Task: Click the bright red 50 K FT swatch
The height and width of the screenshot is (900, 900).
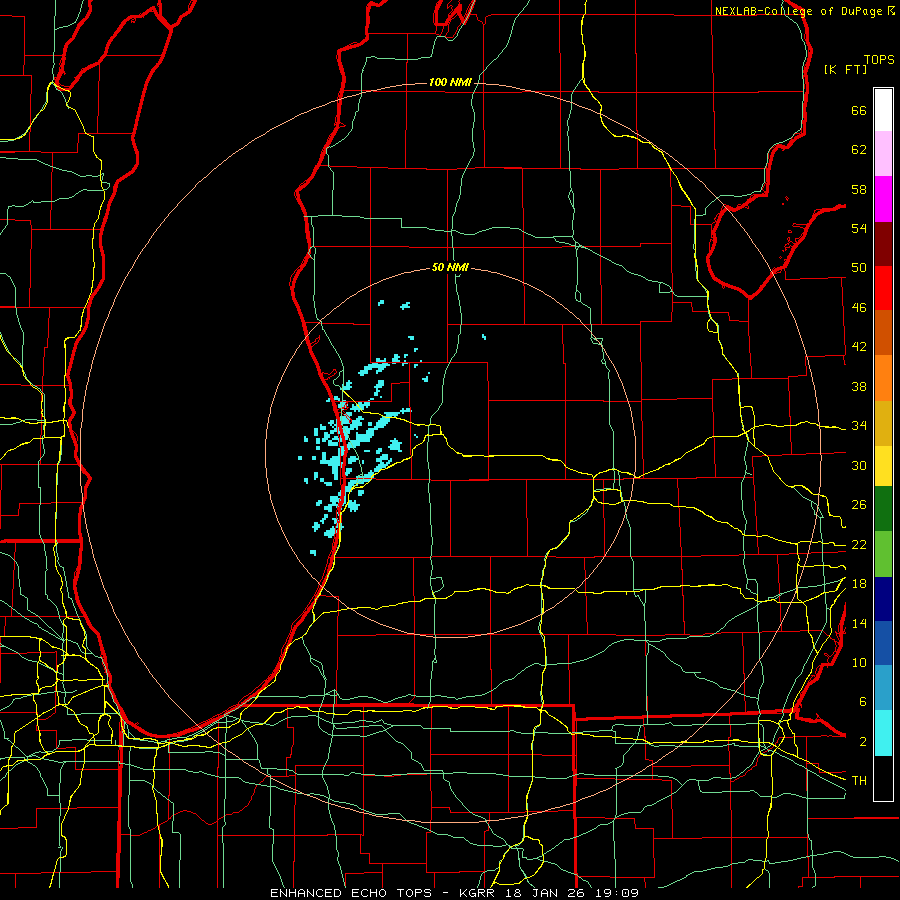Action: 883,288
